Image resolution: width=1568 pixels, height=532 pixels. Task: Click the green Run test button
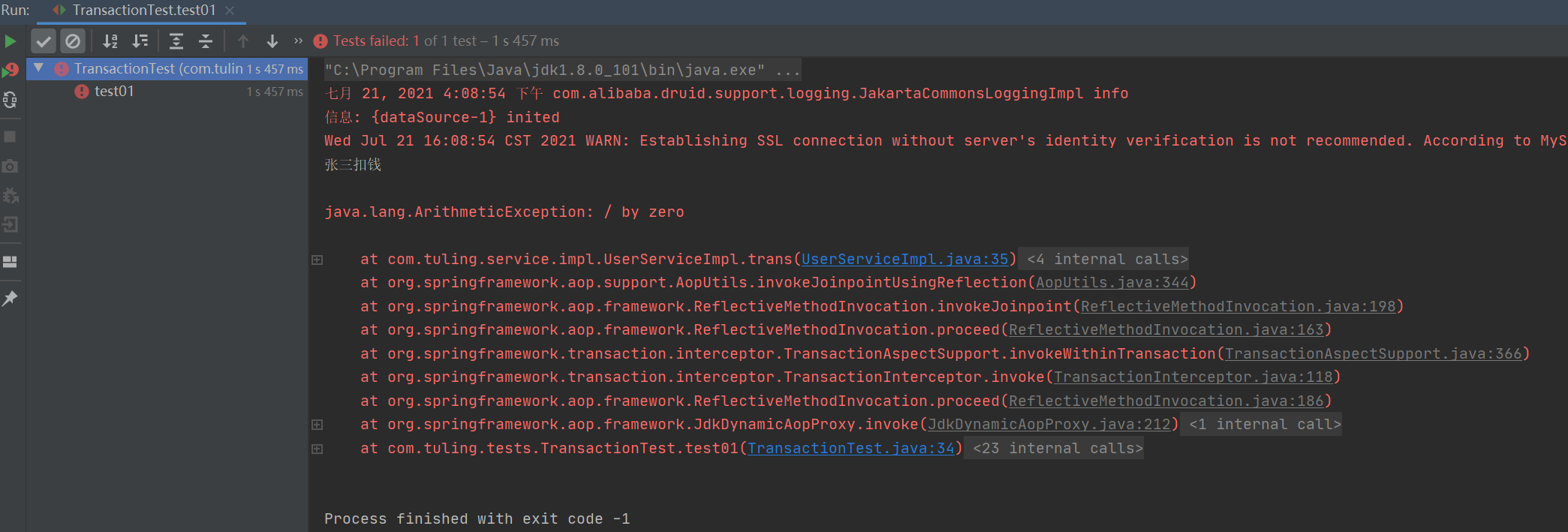(11, 41)
